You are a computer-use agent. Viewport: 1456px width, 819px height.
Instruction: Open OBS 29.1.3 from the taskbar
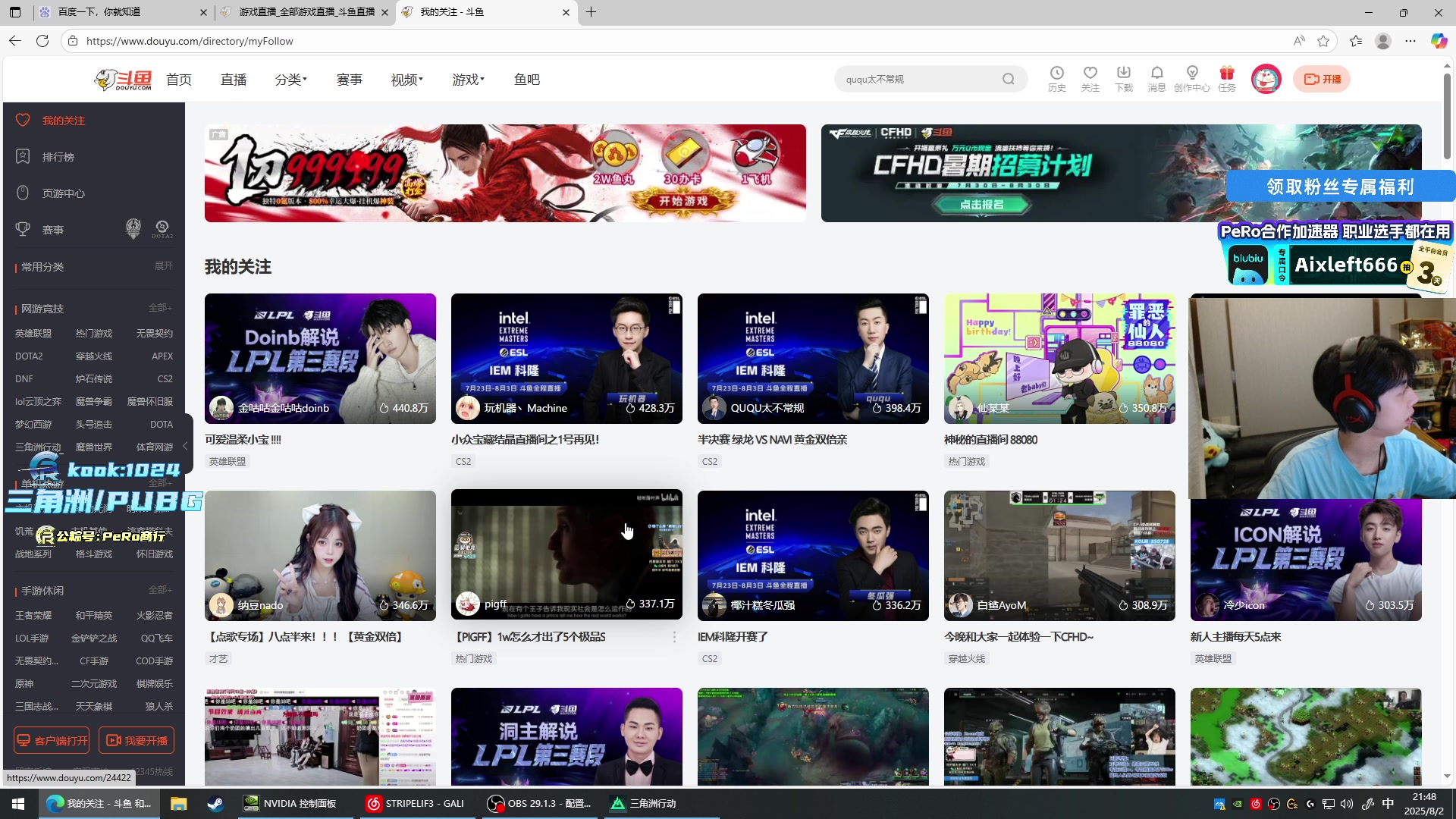tap(540, 804)
